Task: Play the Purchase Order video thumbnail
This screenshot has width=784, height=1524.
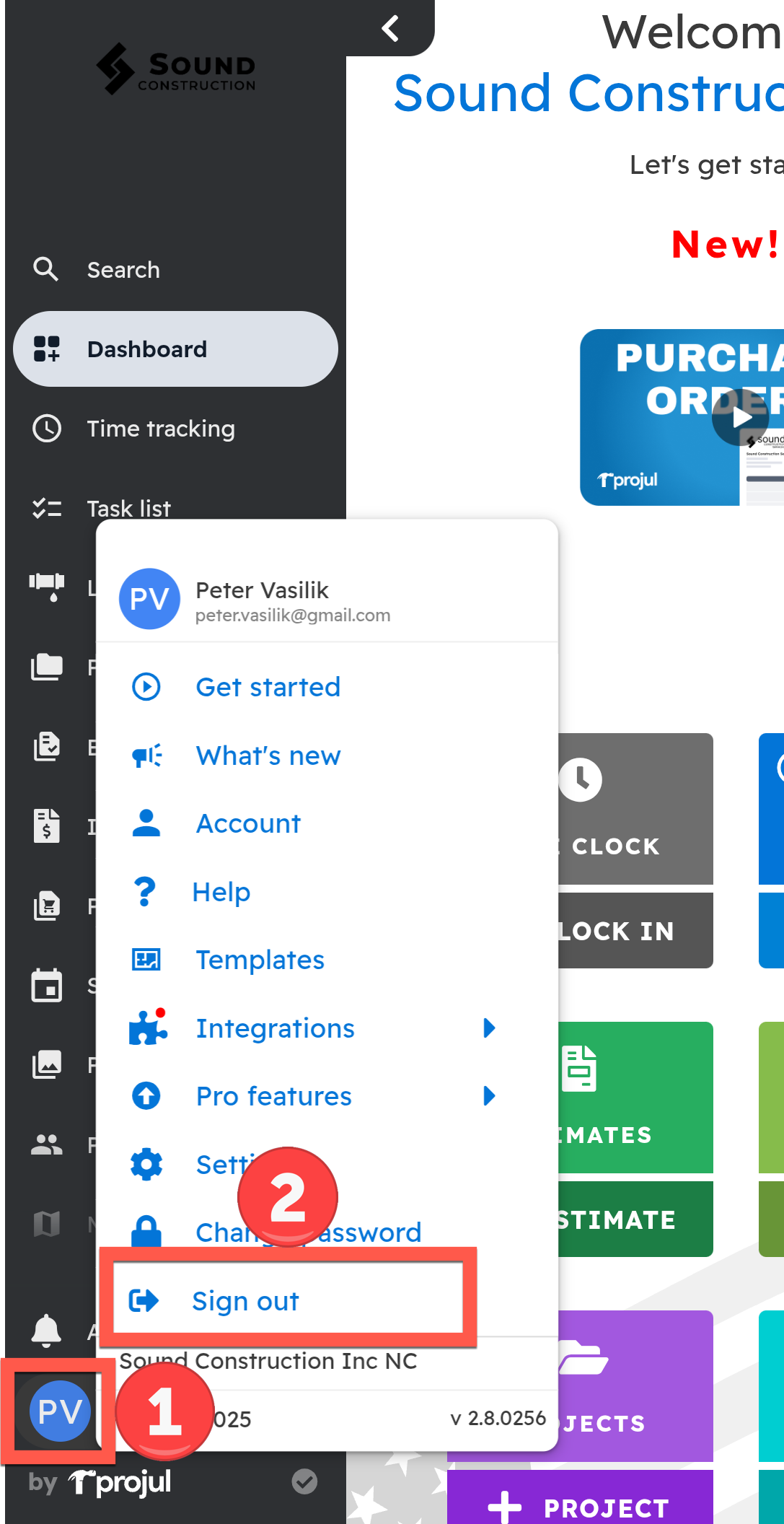Action: point(740,417)
